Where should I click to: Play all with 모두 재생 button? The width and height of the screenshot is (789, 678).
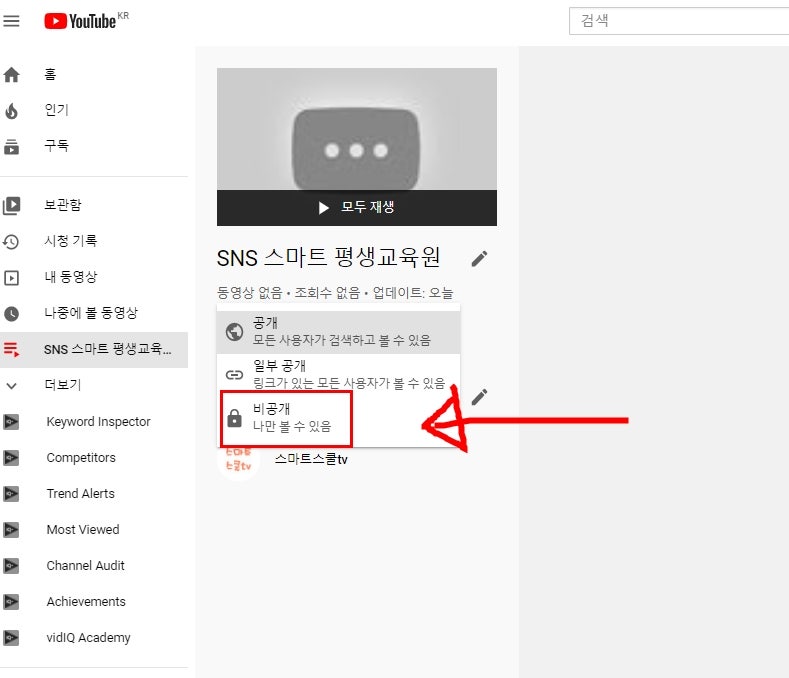[x=357, y=207]
